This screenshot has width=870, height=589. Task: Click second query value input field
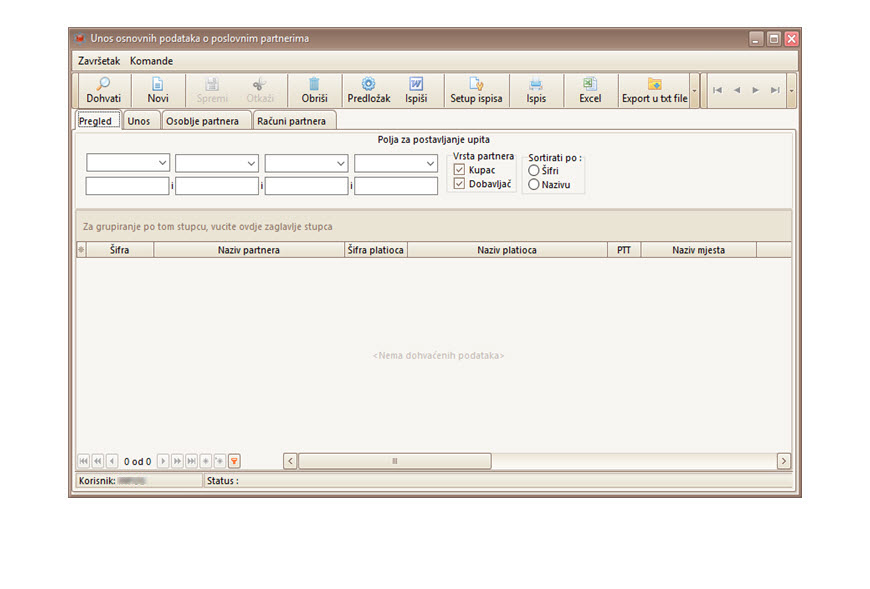point(217,186)
